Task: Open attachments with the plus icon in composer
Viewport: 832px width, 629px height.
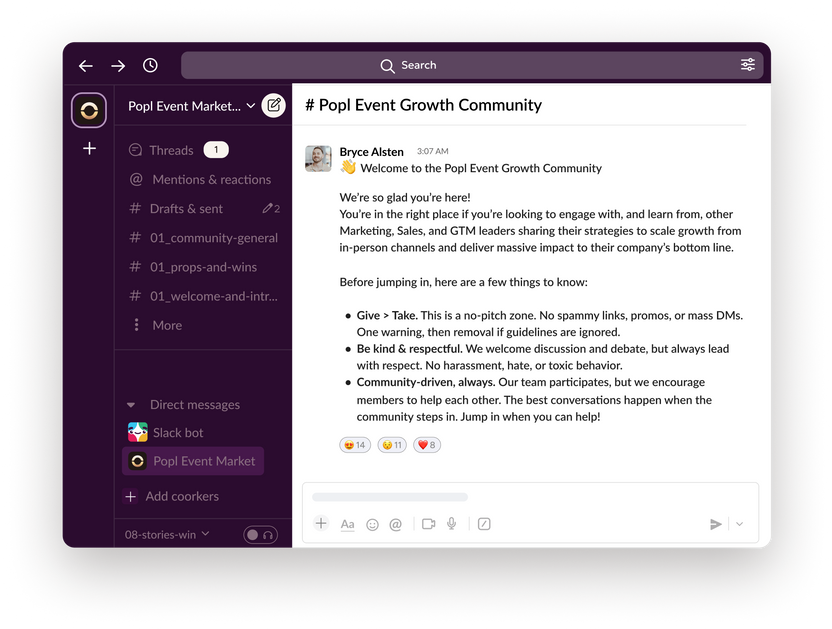Action: point(321,523)
